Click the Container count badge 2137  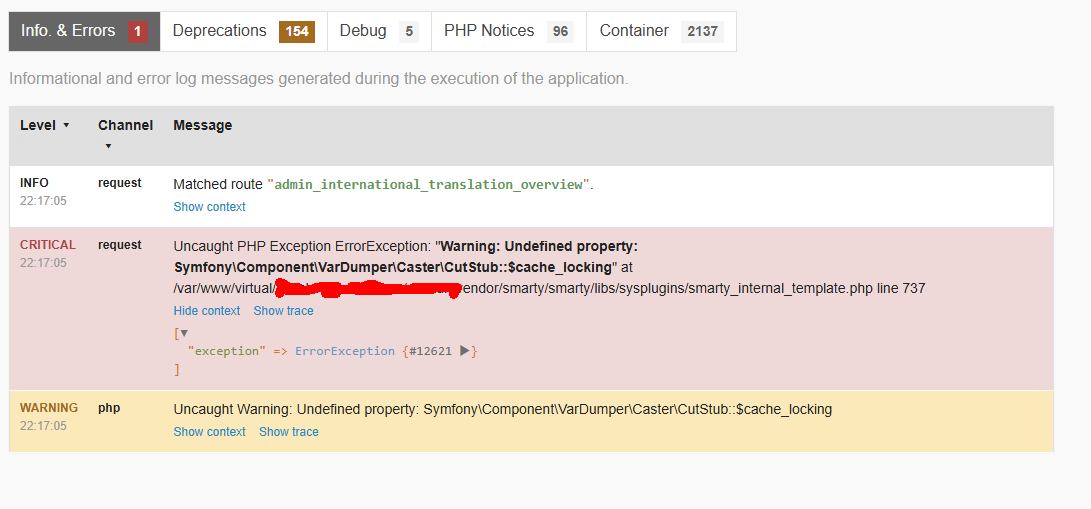702,31
